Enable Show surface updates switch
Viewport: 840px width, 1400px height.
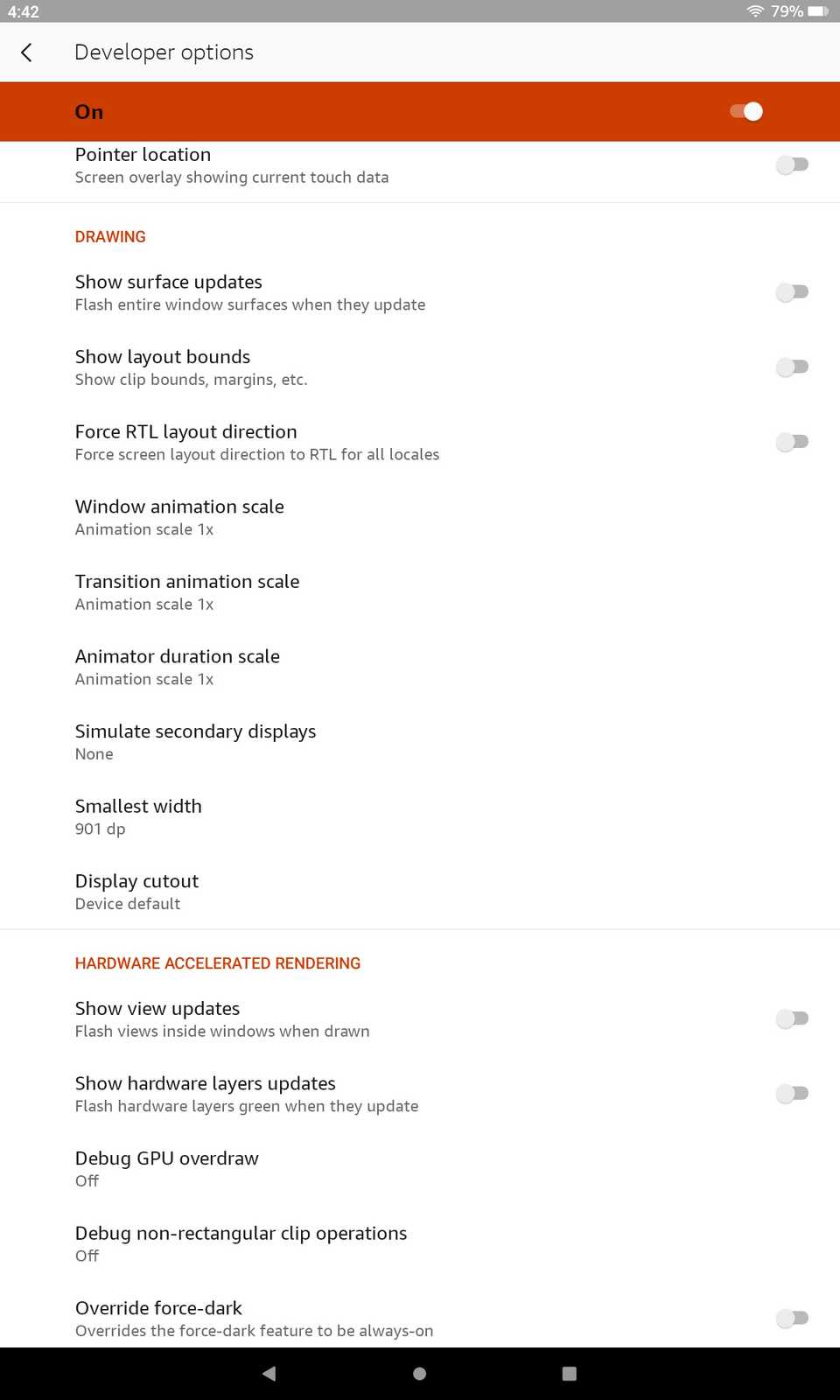coord(792,292)
